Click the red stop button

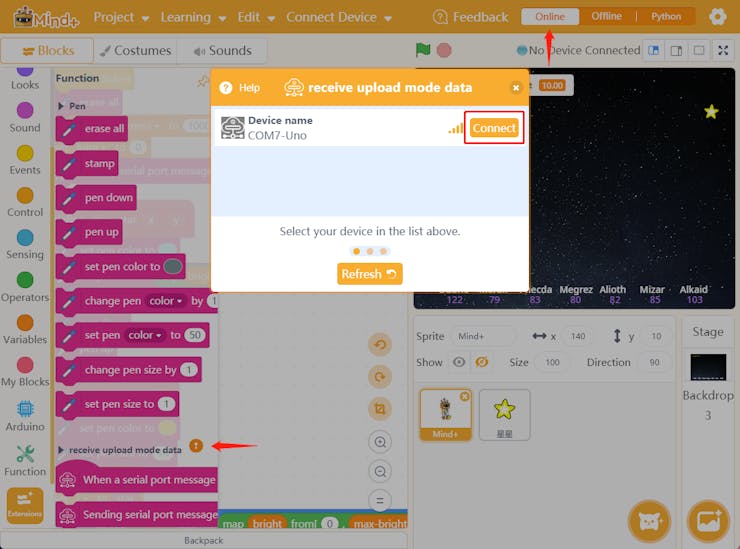[444, 50]
